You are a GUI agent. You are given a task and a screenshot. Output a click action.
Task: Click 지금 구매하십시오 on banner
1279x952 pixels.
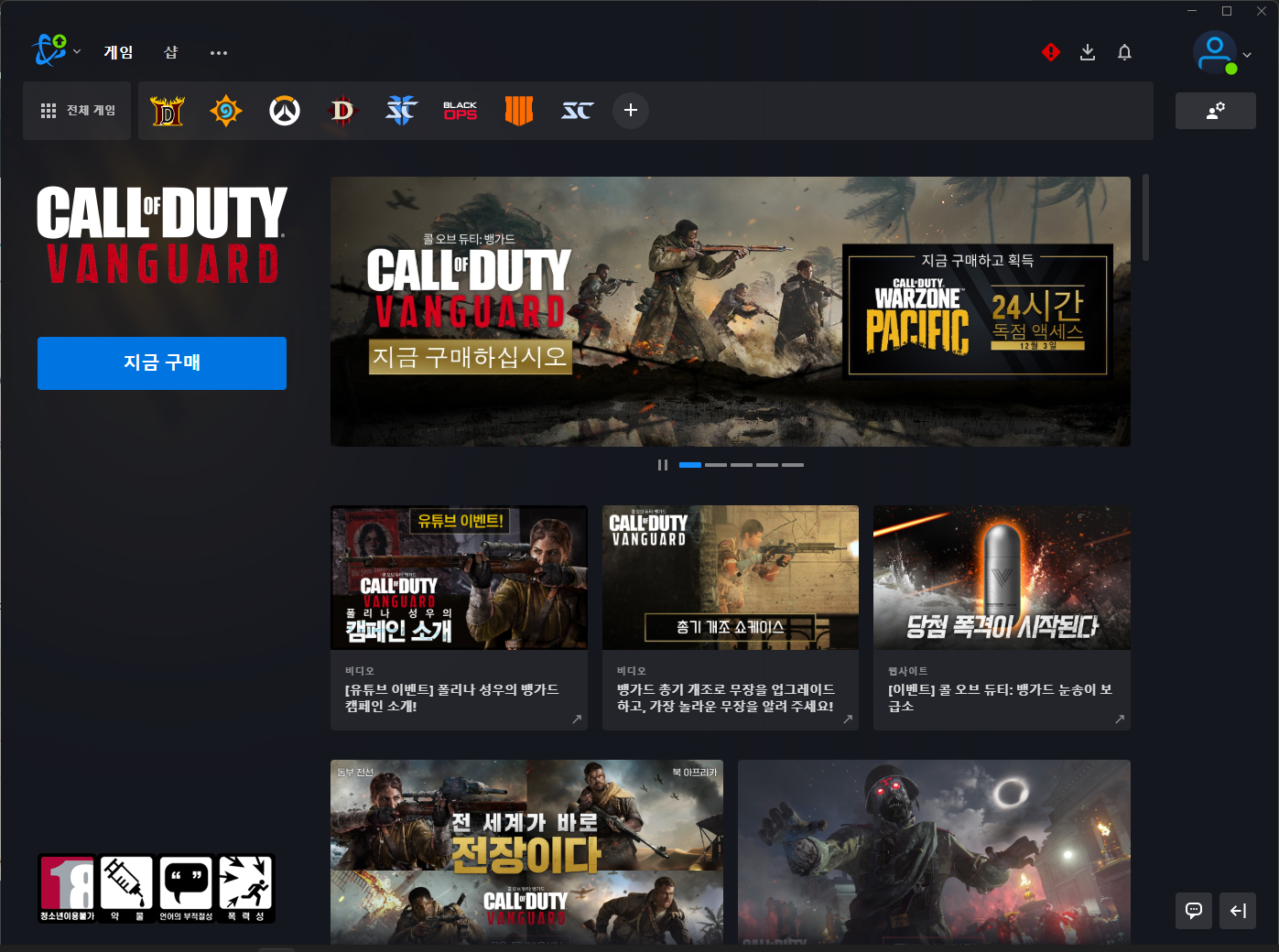point(471,357)
